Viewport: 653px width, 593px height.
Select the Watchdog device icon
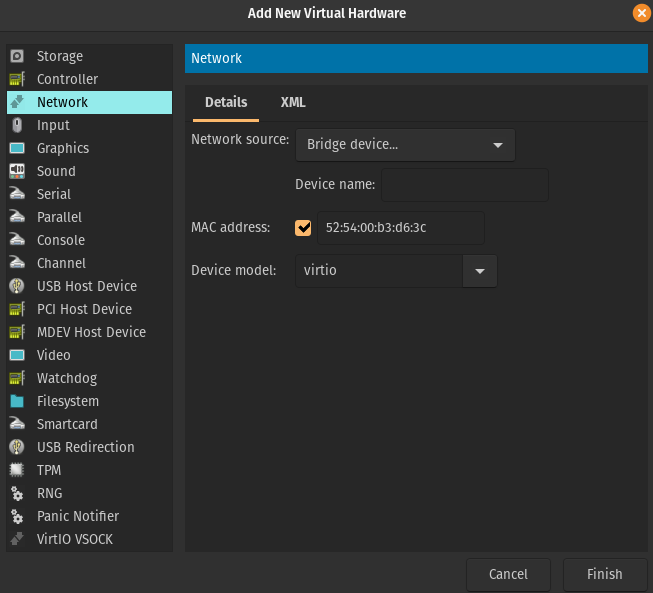(17, 378)
